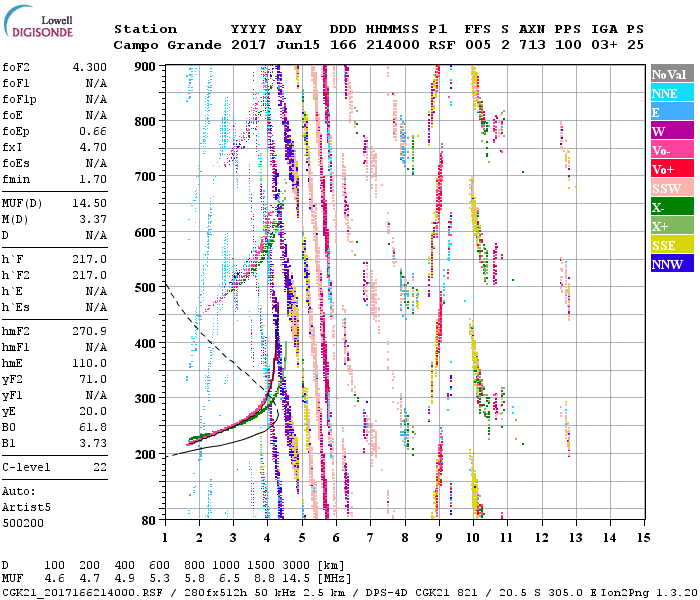700x600 pixels.
Task: Click the foF1 N/A value
Action: click(96, 83)
